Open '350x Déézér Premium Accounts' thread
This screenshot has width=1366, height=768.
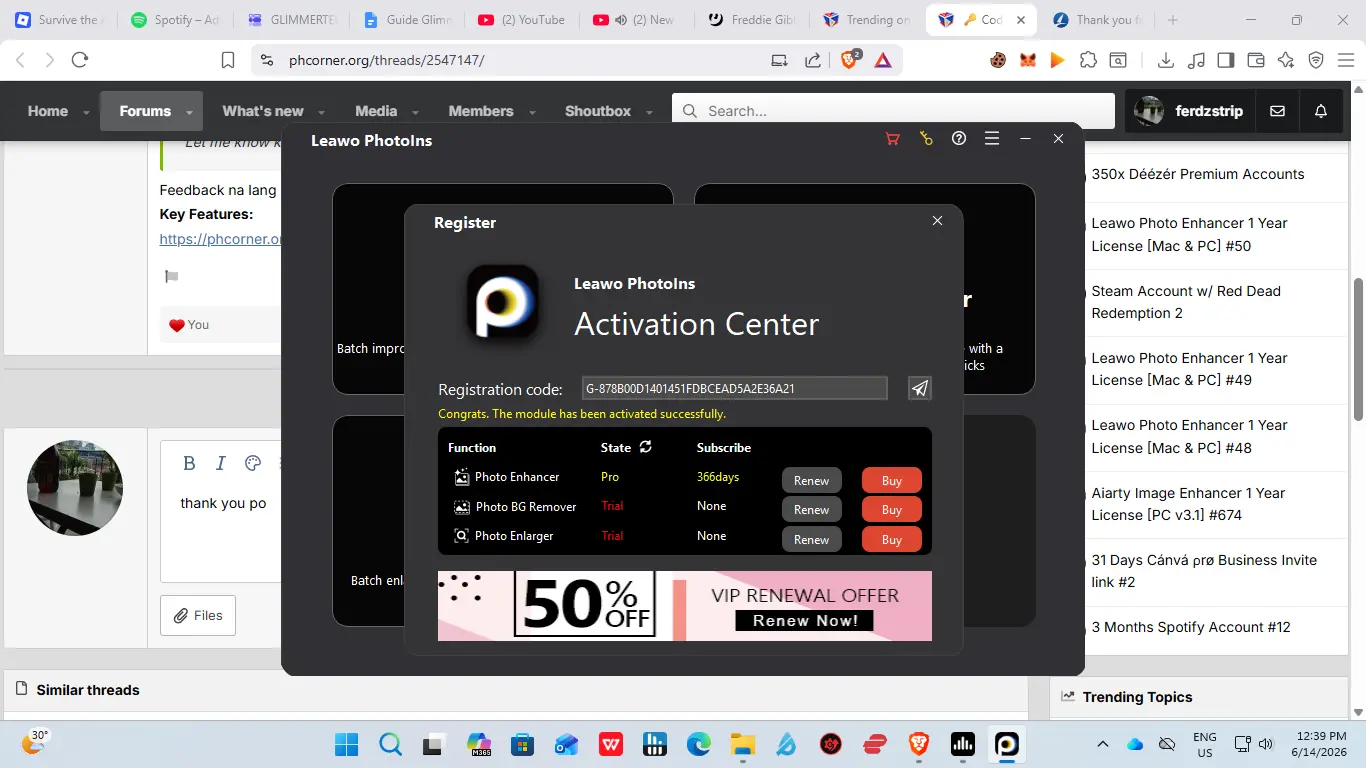pos(1198,174)
